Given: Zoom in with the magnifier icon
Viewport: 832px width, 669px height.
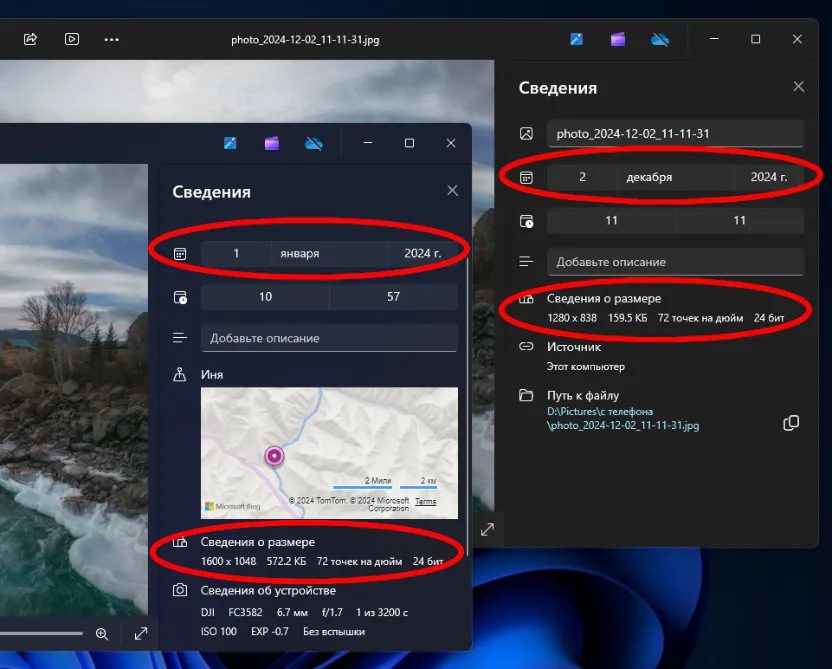Looking at the screenshot, I should (103, 634).
